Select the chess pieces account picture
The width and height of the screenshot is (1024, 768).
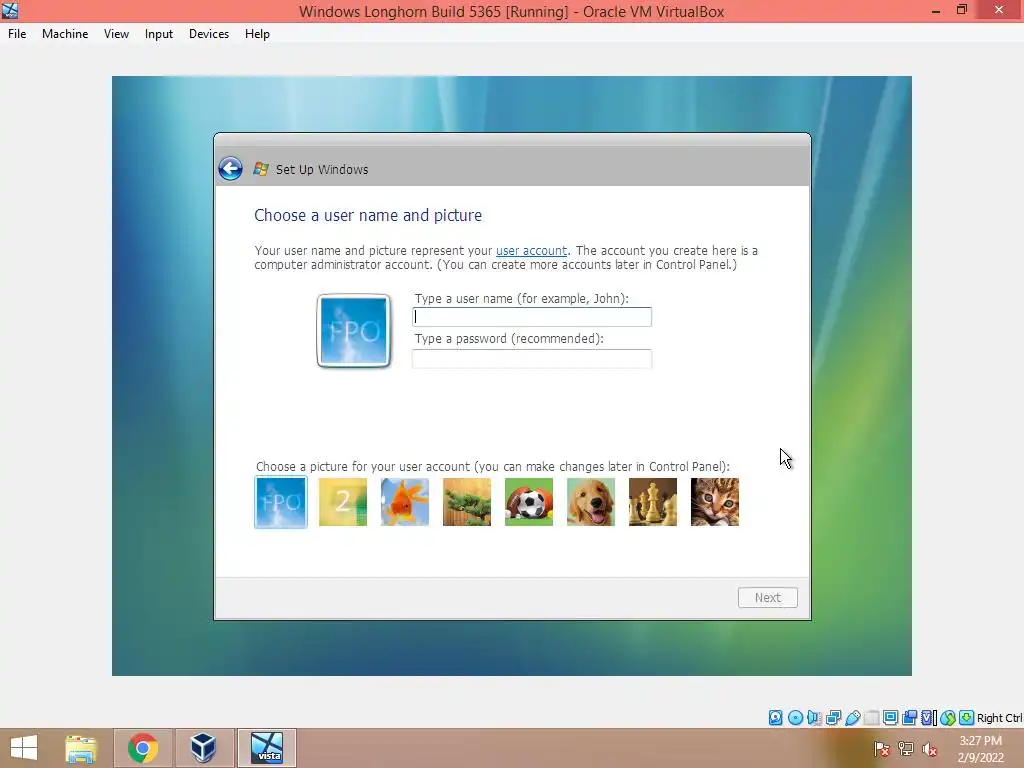pos(653,502)
